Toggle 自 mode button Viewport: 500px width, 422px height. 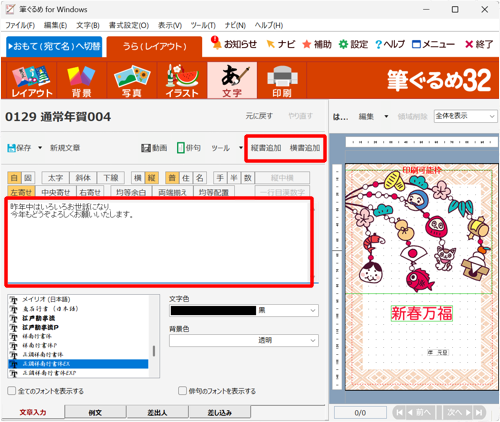14,178
